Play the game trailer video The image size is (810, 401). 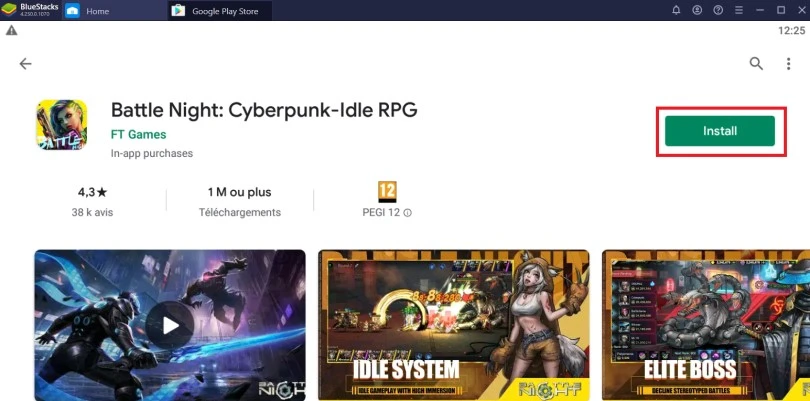(170, 325)
